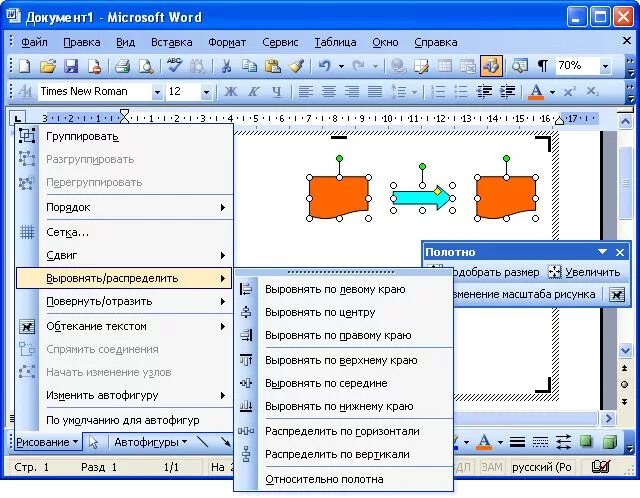
Task: Justify text in formatting toolbar
Action: tap(375, 91)
